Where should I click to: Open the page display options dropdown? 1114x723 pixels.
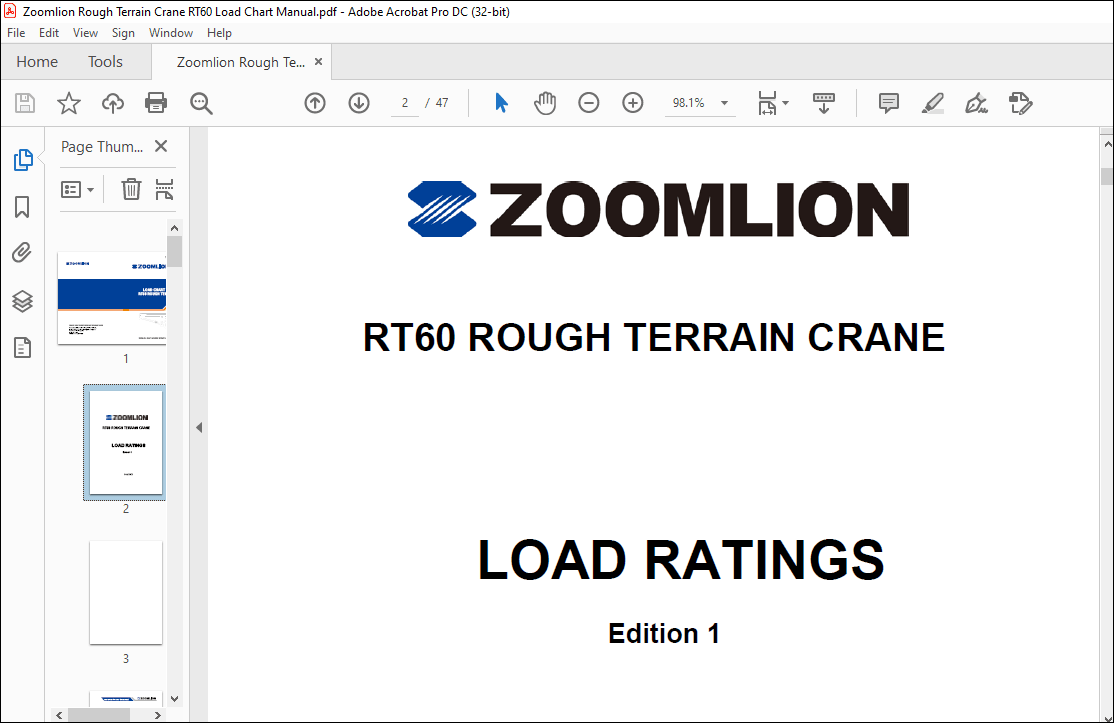pyautogui.click(x=772, y=102)
